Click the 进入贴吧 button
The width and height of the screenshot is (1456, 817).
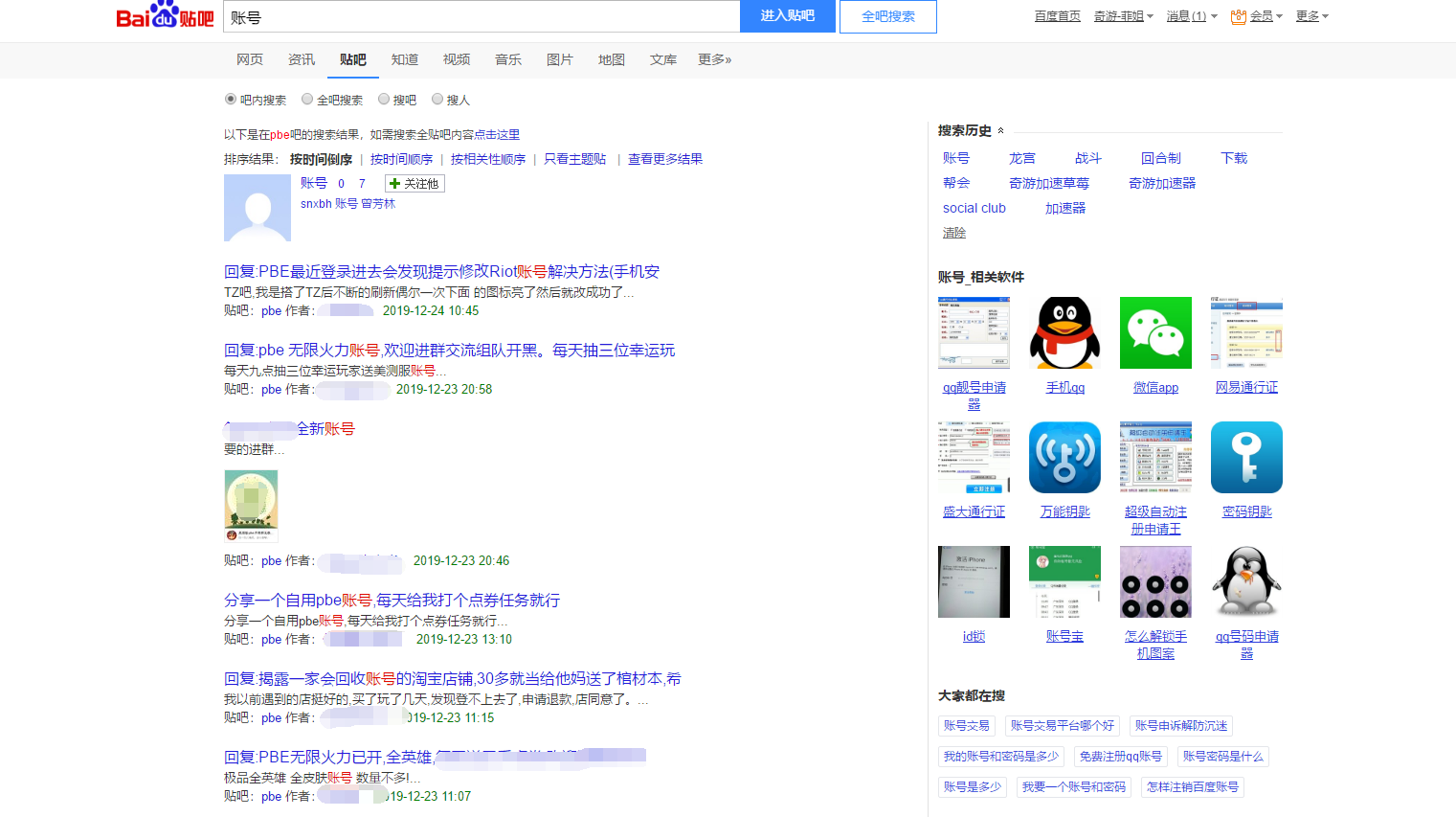[788, 16]
